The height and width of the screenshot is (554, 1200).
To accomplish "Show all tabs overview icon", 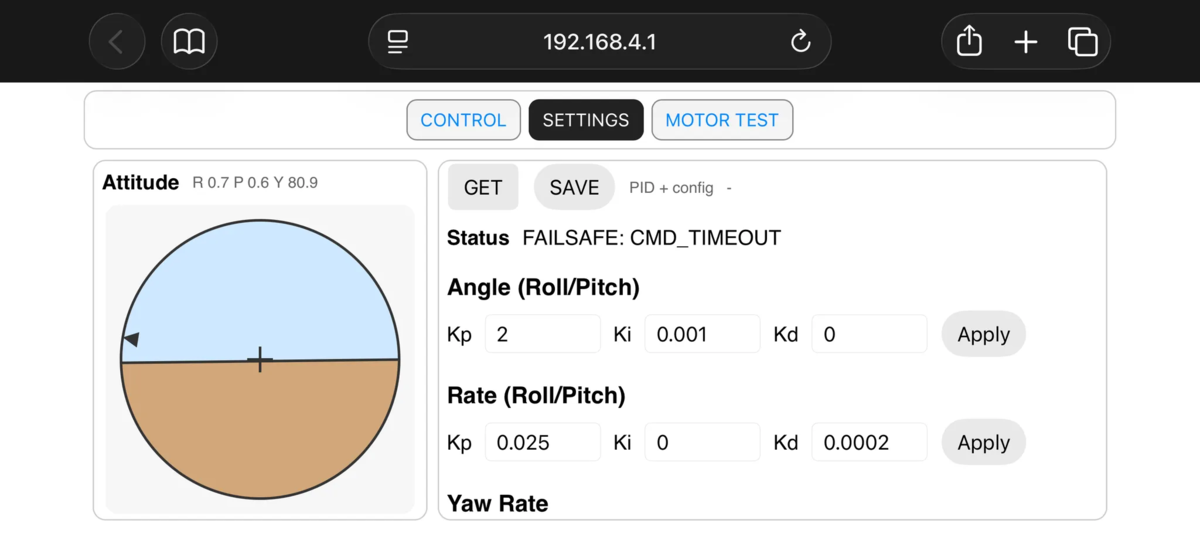I will click(x=1082, y=42).
